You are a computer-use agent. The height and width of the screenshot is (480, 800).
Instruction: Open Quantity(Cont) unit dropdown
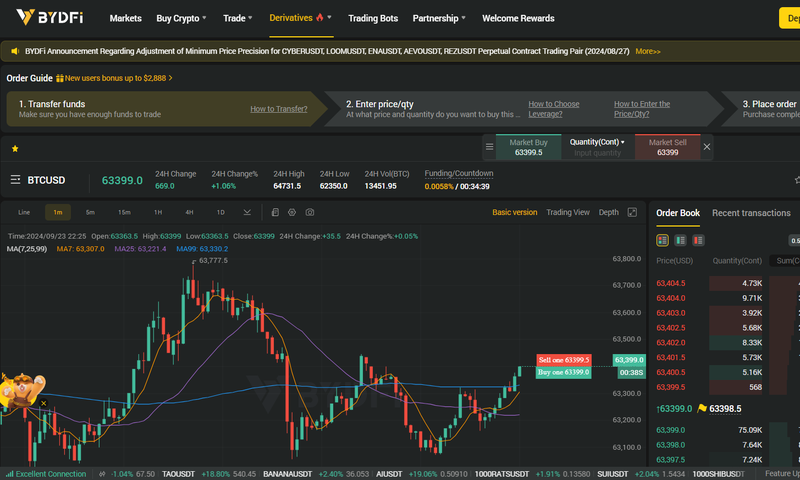point(597,142)
